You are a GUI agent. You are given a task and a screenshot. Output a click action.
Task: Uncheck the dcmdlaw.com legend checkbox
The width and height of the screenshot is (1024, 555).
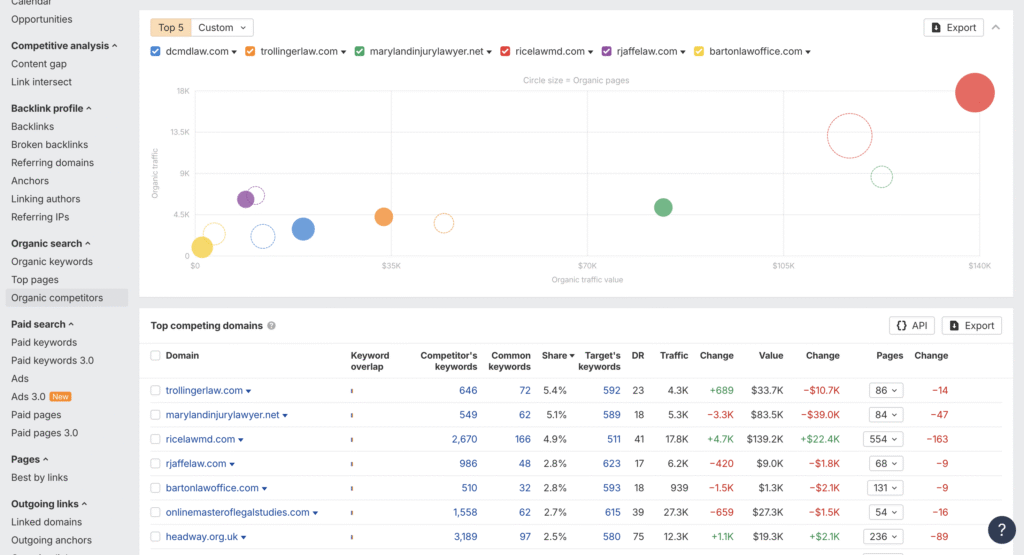(x=155, y=51)
